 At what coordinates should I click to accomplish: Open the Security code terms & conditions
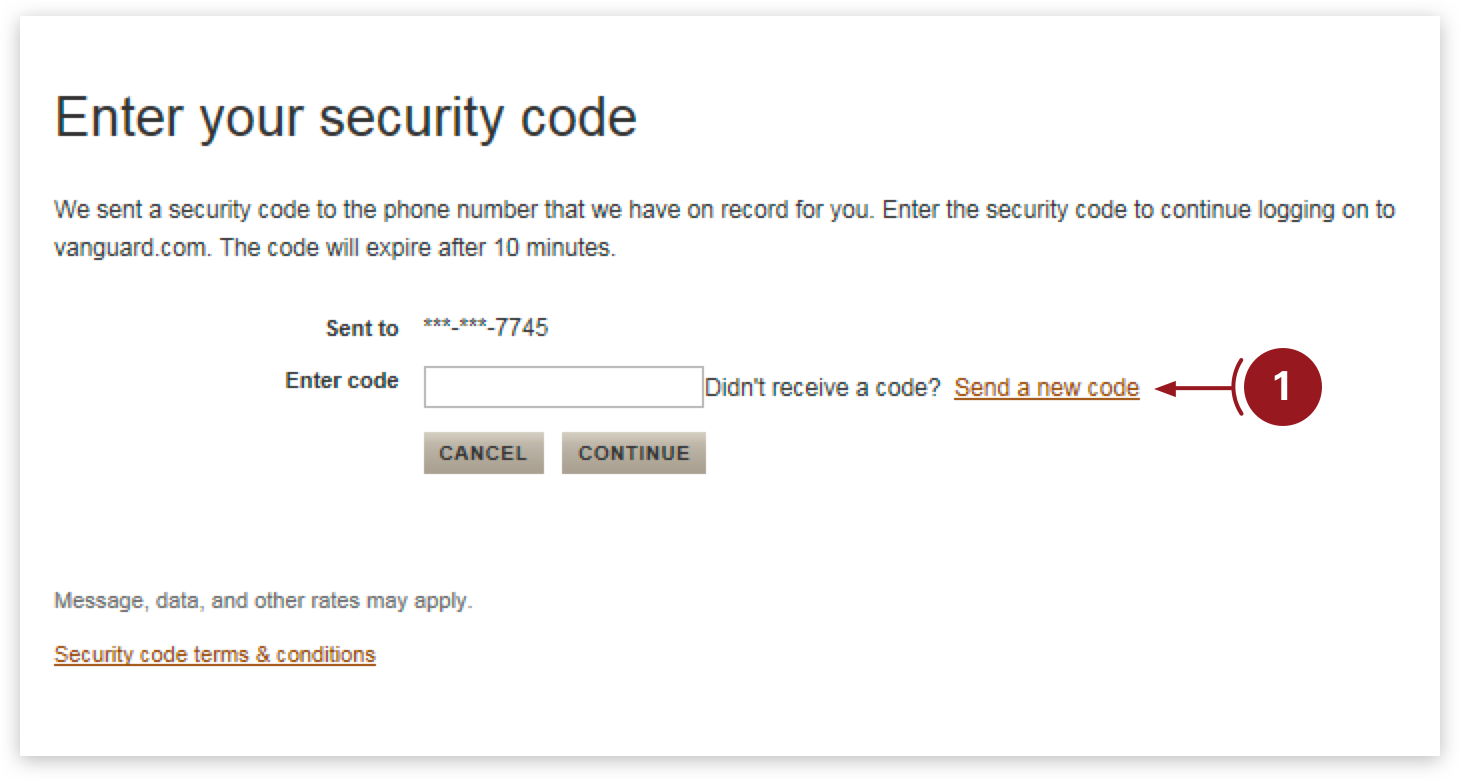(213, 655)
